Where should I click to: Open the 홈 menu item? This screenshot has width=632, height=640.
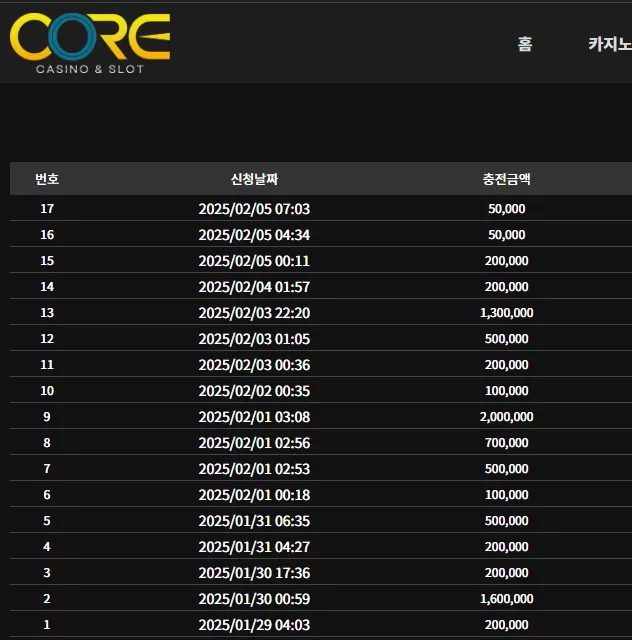tap(525, 44)
